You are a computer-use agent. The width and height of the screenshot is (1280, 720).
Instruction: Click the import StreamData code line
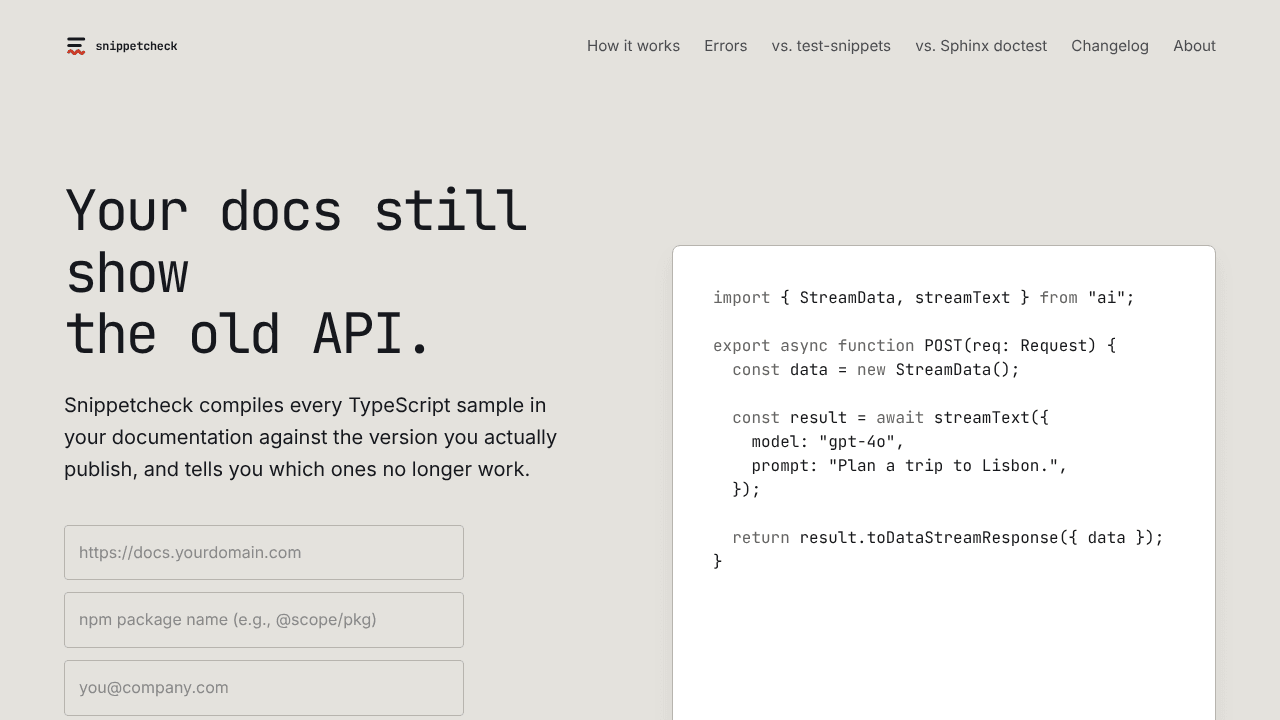click(x=924, y=298)
